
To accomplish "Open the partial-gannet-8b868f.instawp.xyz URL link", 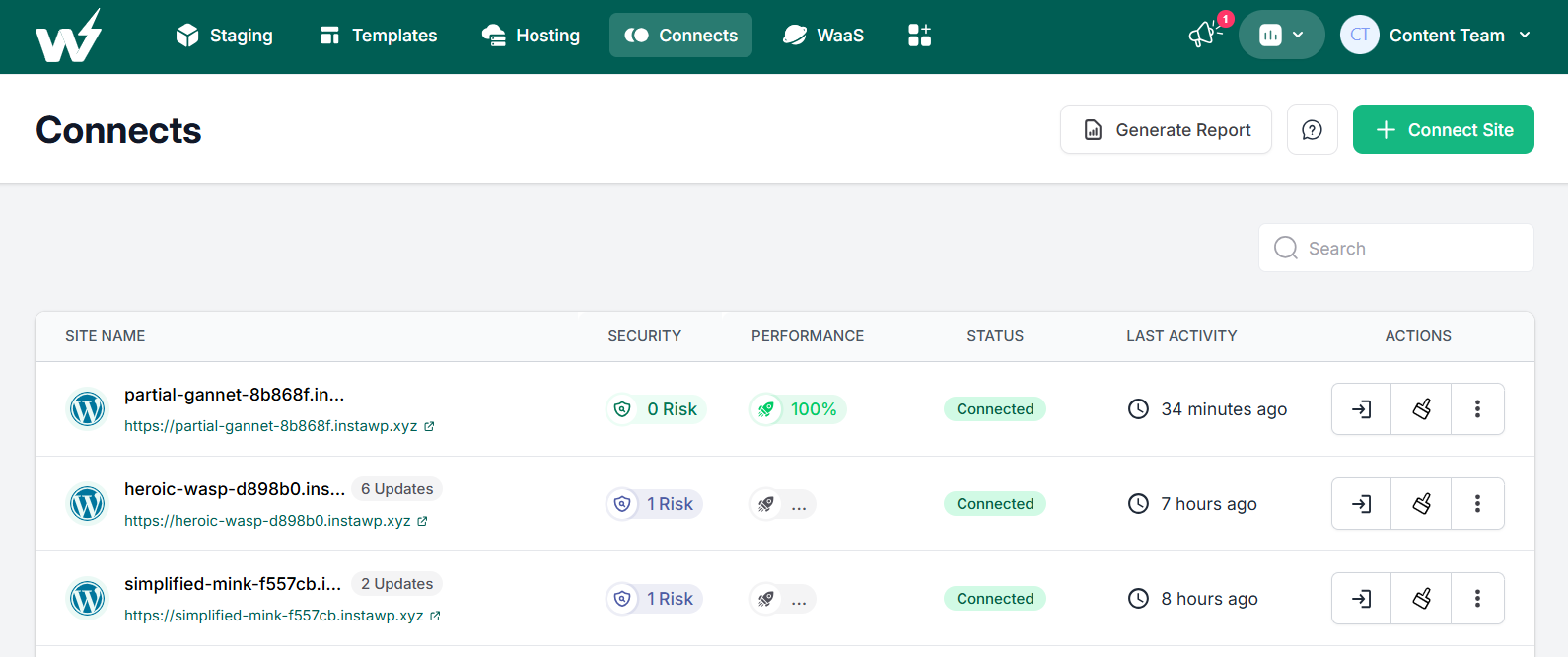I will (x=271, y=426).
